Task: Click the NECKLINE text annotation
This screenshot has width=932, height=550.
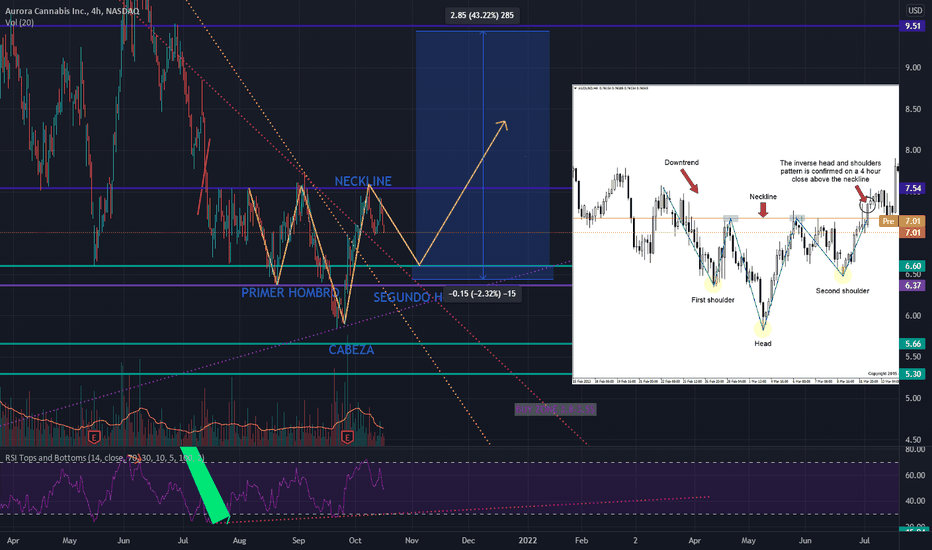Action: 363,181
